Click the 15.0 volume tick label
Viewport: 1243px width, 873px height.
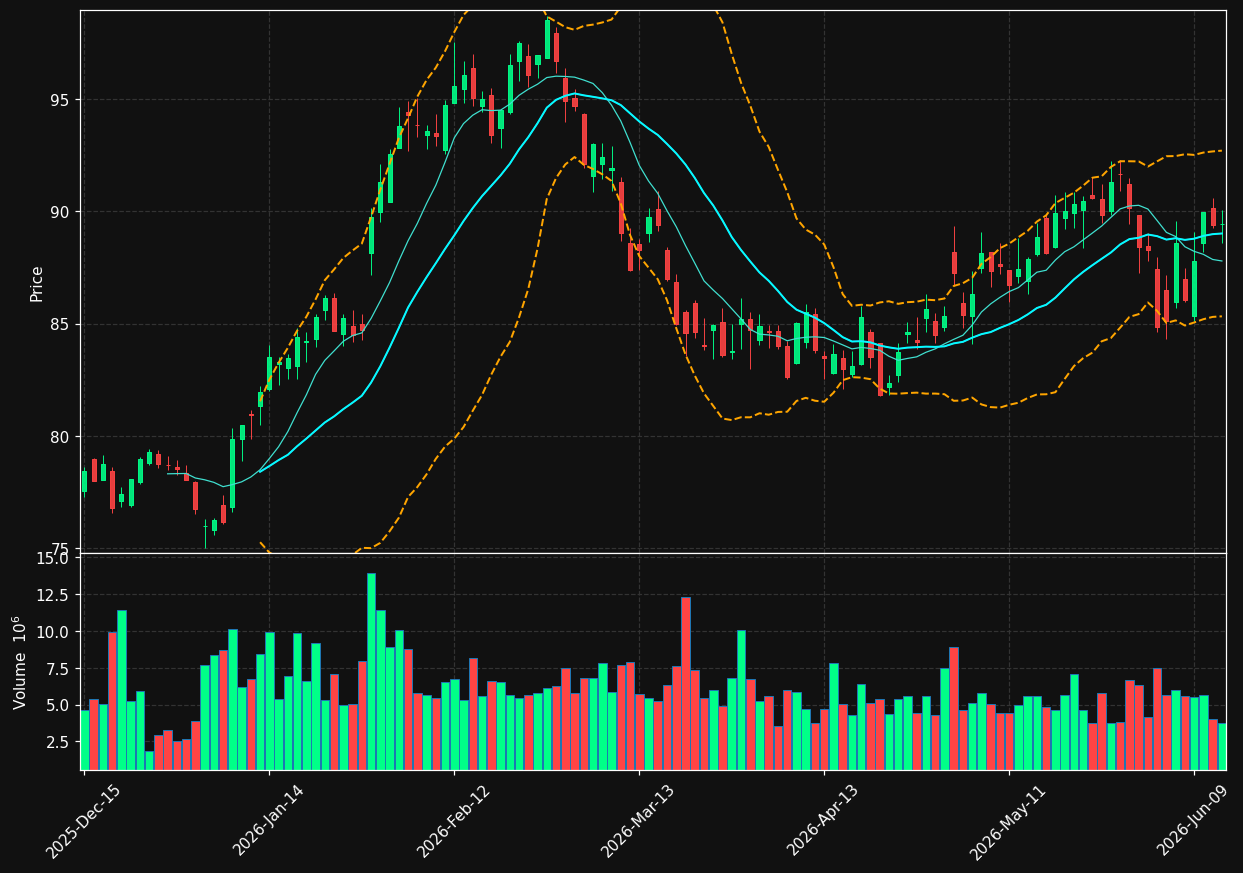(x=52, y=558)
